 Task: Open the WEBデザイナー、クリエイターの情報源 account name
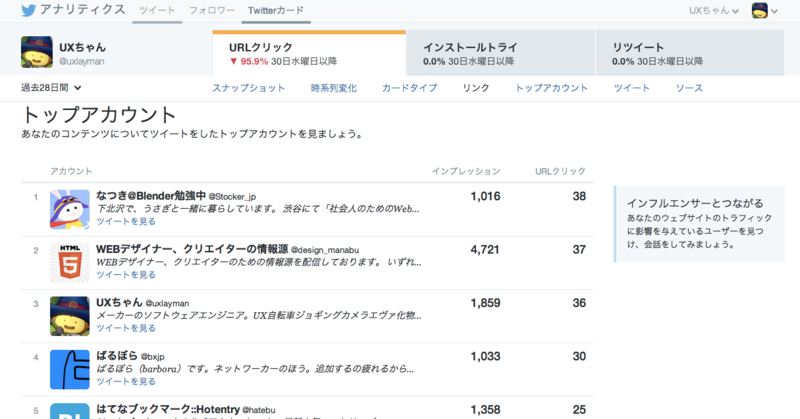coord(192,249)
